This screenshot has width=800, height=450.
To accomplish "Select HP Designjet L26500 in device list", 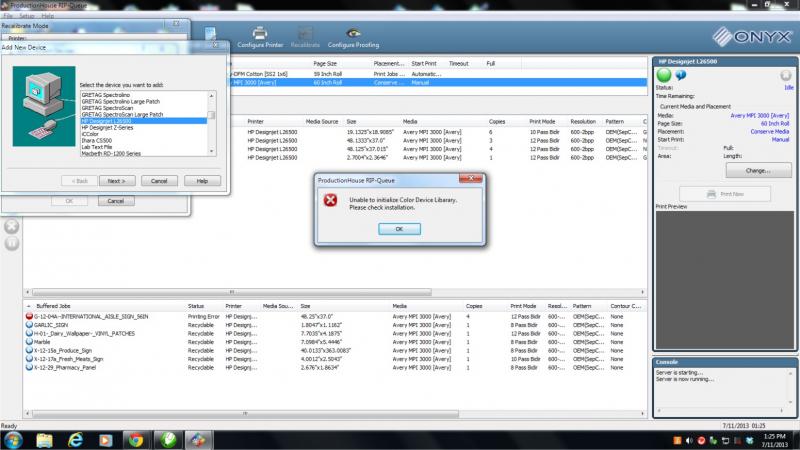I will coord(143,121).
